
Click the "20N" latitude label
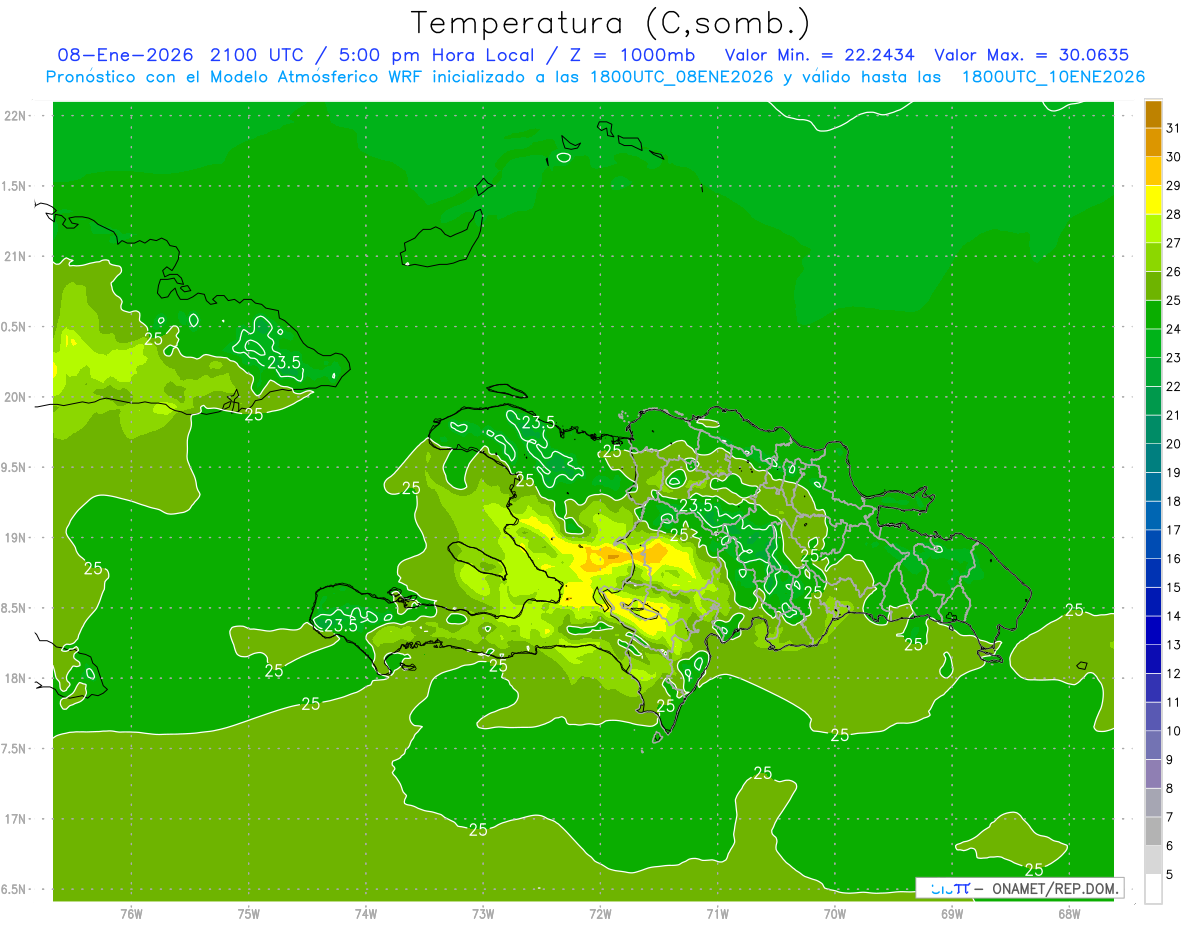point(16,397)
